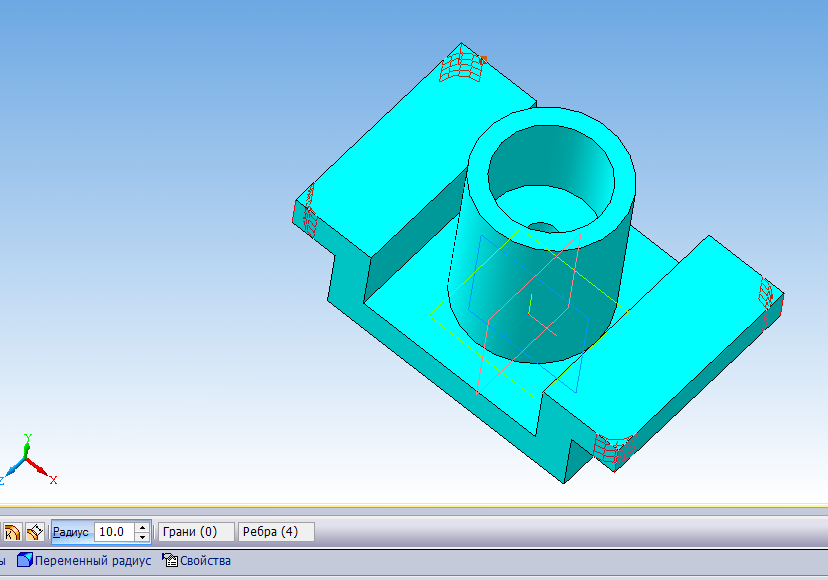828x580 pixels.
Task: Click the second fillet option icon beside the Радиус field
Action: click(35, 532)
